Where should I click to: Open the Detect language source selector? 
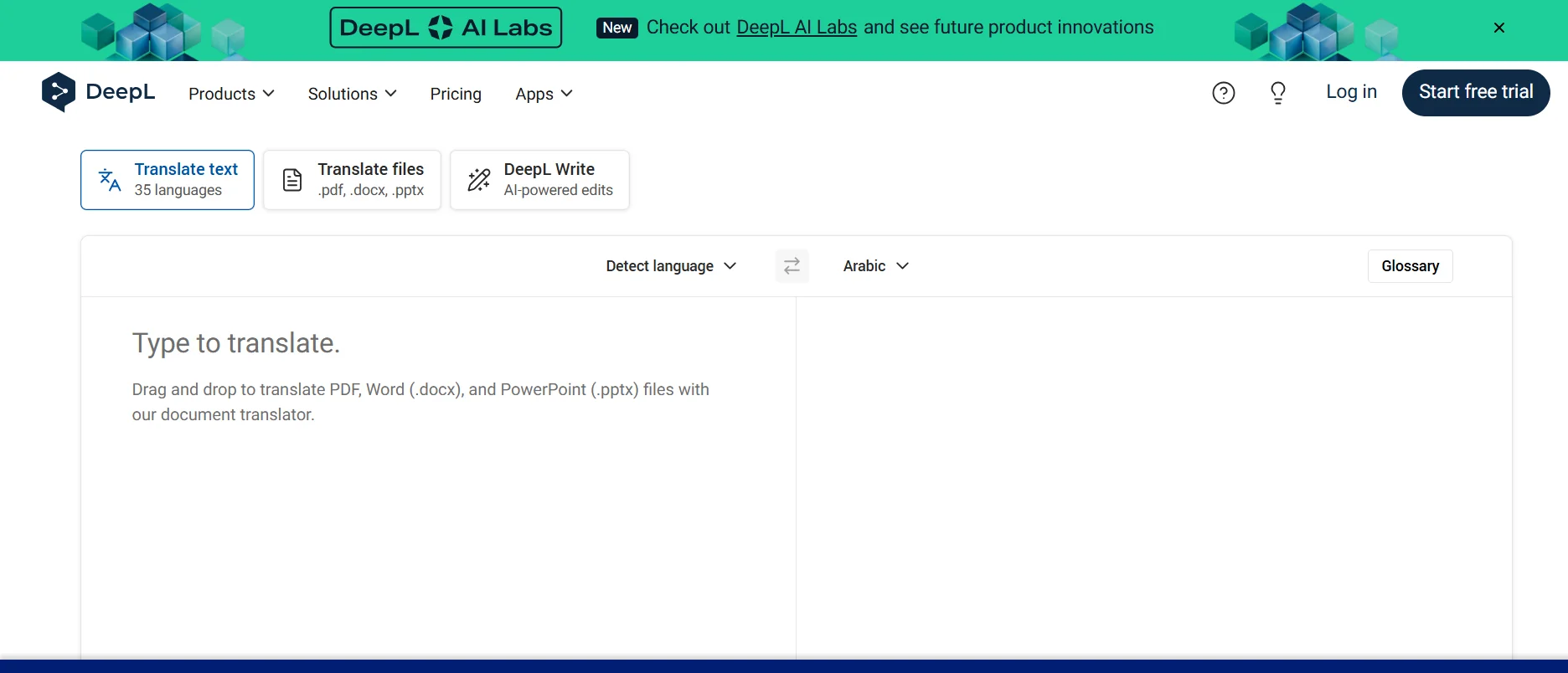670,266
